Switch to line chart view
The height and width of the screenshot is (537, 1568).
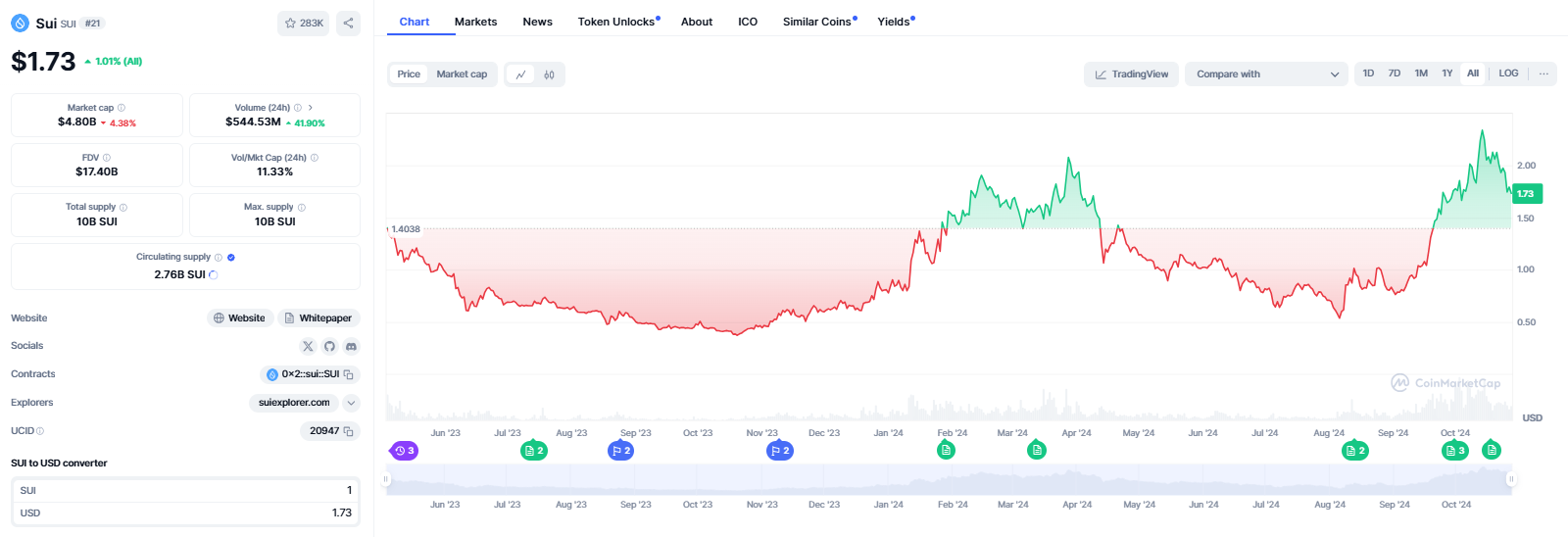[x=521, y=74]
